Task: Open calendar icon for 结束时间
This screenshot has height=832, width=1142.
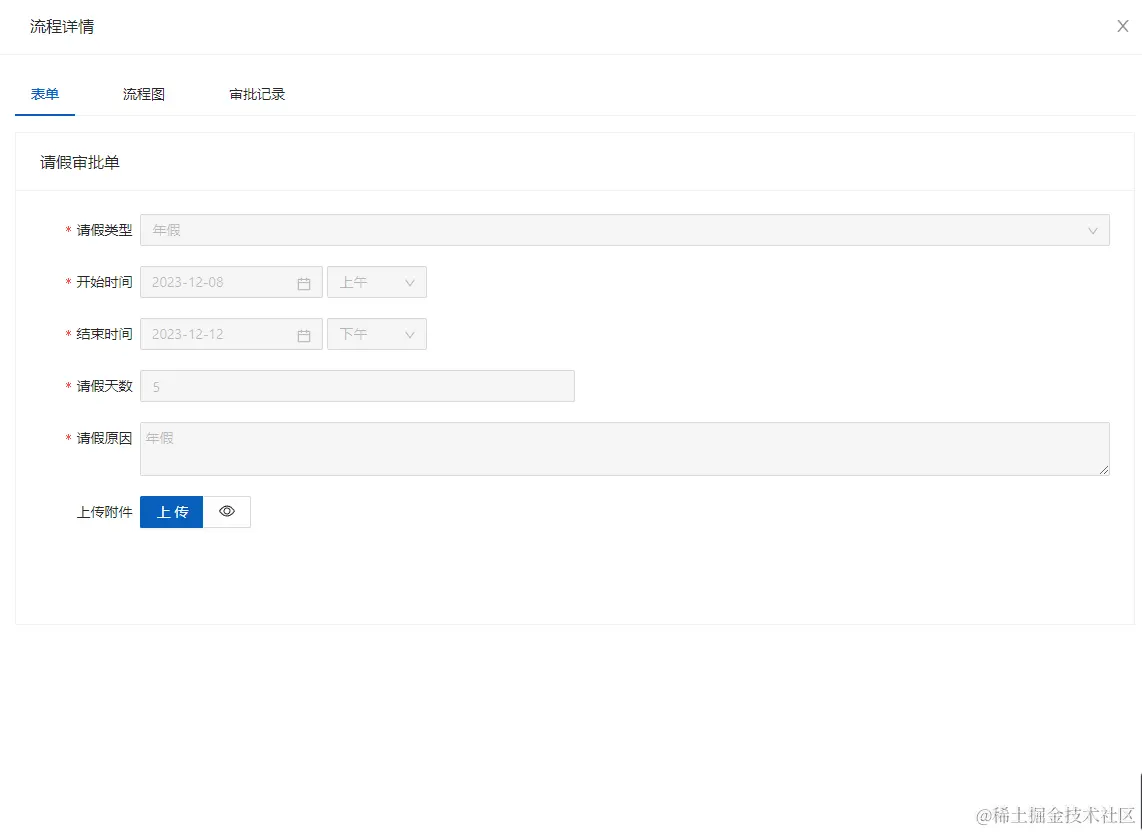Action: pyautogui.click(x=304, y=335)
